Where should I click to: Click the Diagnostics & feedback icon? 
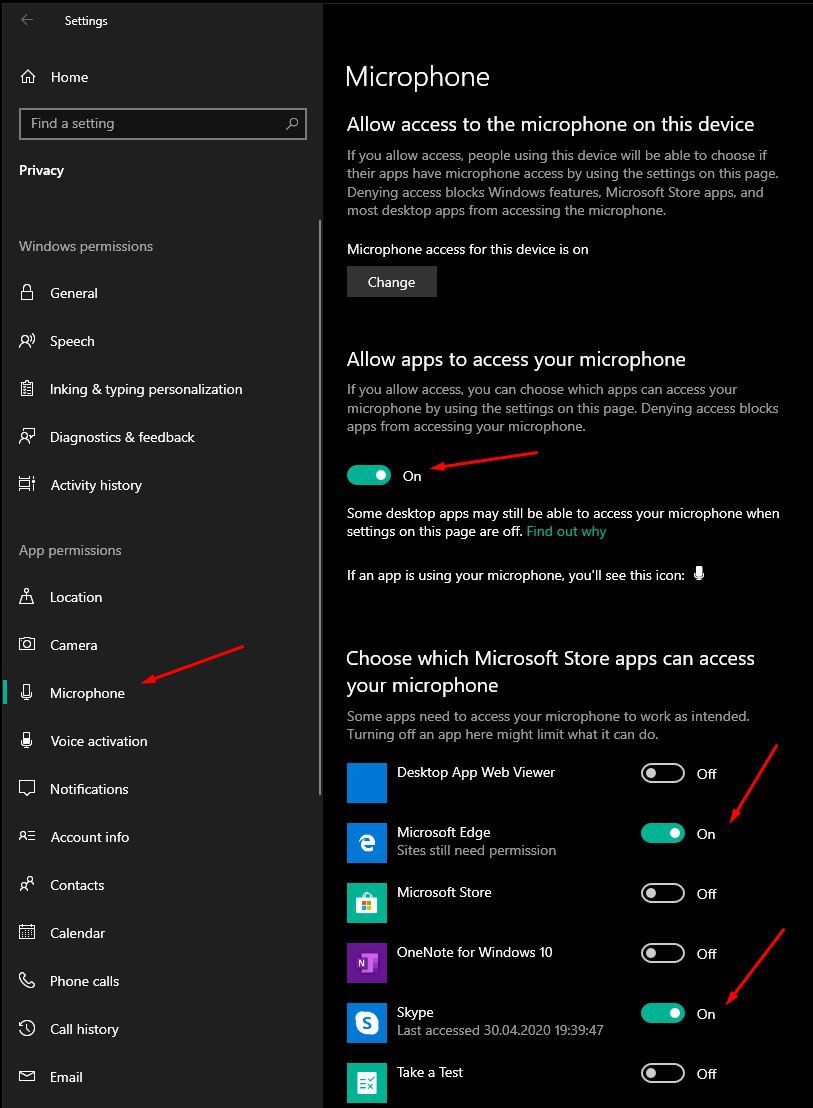[27, 436]
